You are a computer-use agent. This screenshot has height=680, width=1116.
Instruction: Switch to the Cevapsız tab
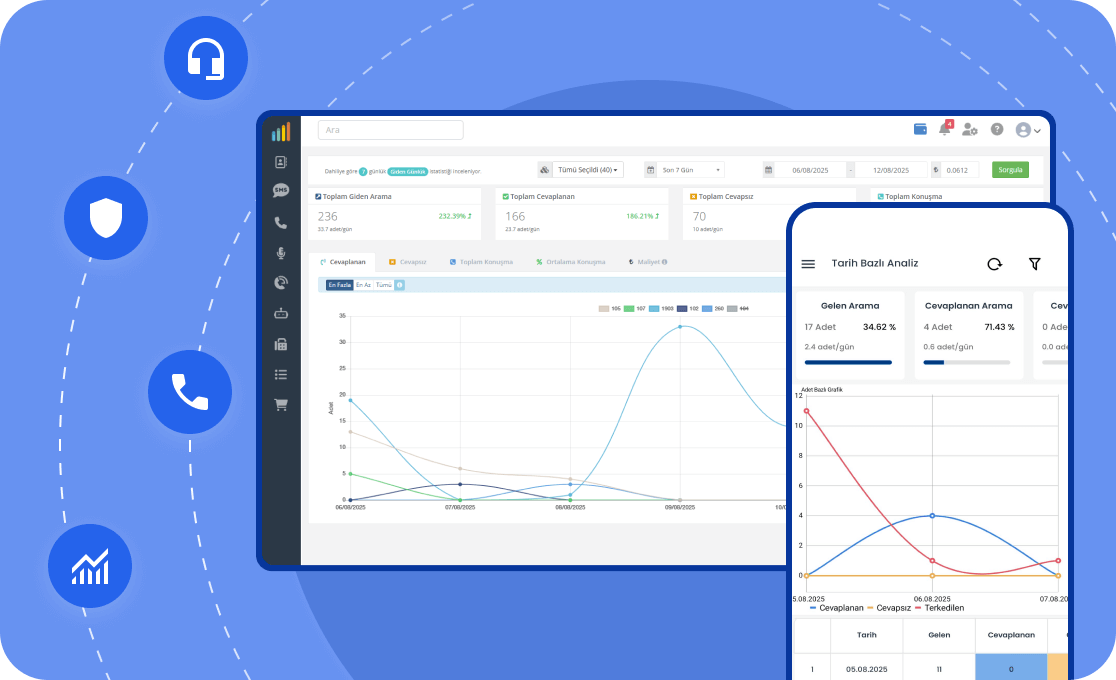(x=408, y=262)
